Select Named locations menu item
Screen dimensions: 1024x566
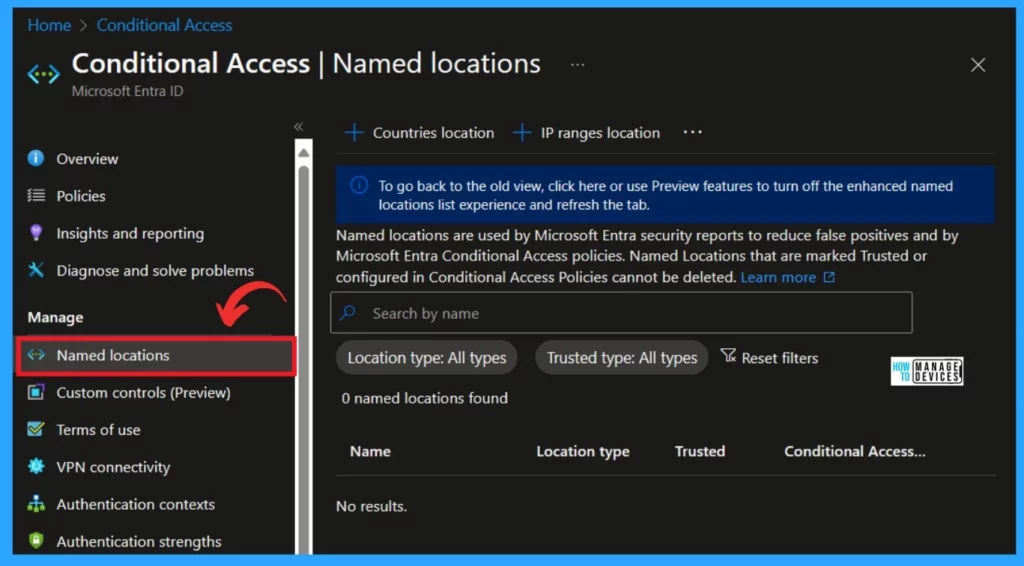click(155, 355)
